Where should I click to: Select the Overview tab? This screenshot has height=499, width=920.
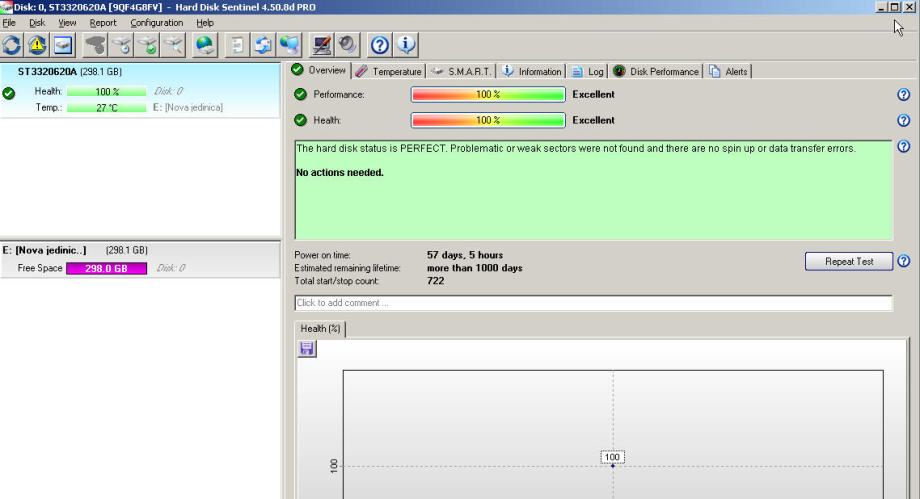coord(320,70)
